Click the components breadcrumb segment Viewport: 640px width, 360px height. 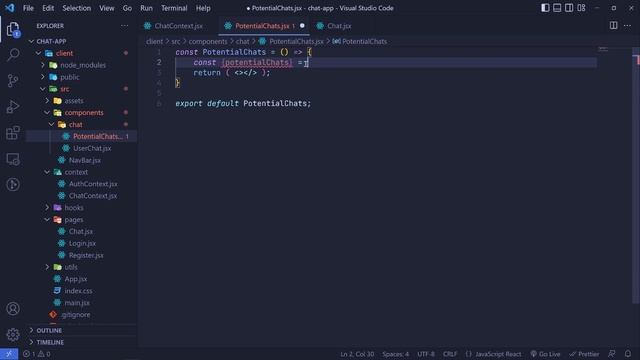208,41
